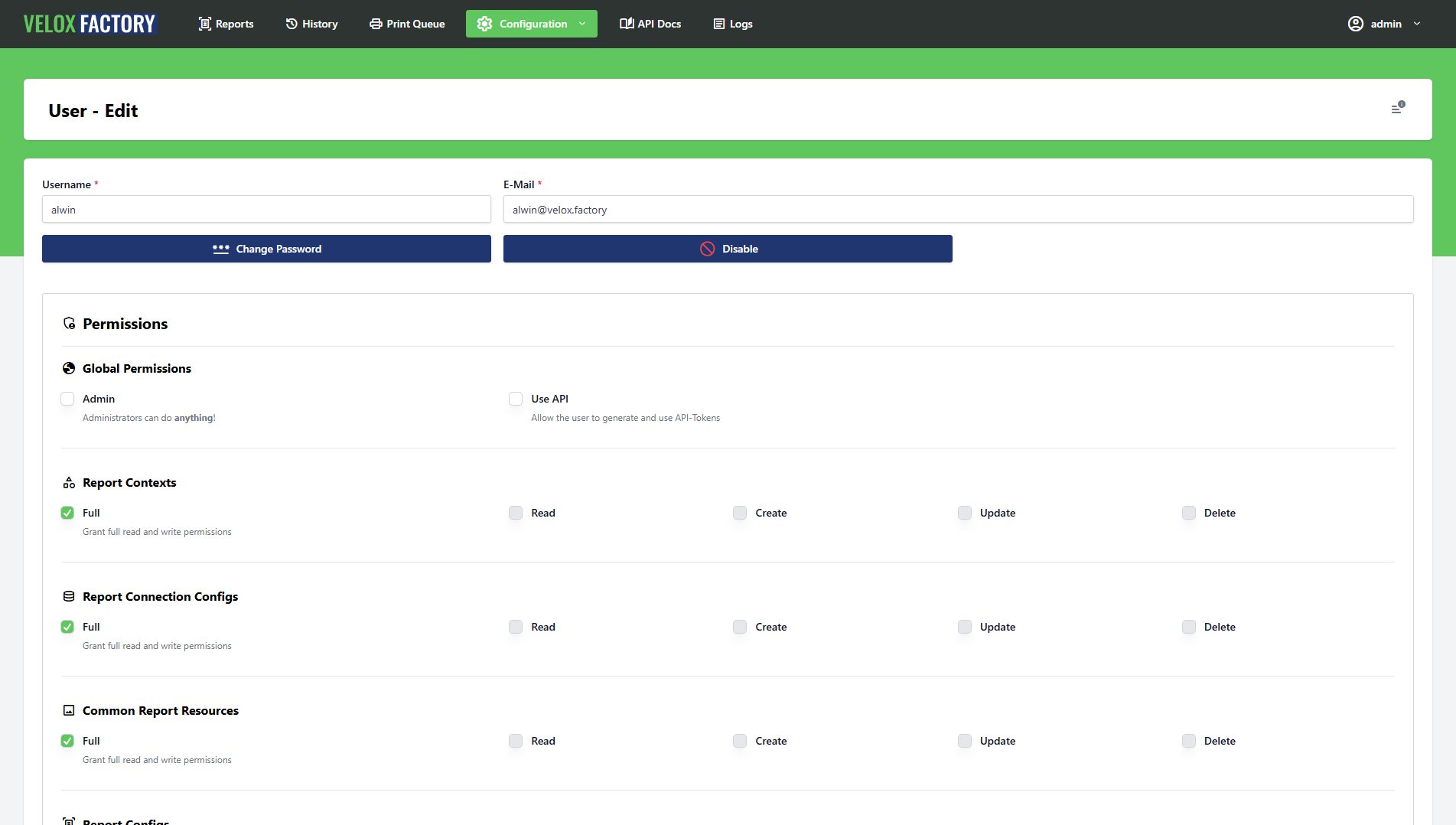Check Create under Common Report Resources
This screenshot has height=825, width=1456.
(740, 741)
